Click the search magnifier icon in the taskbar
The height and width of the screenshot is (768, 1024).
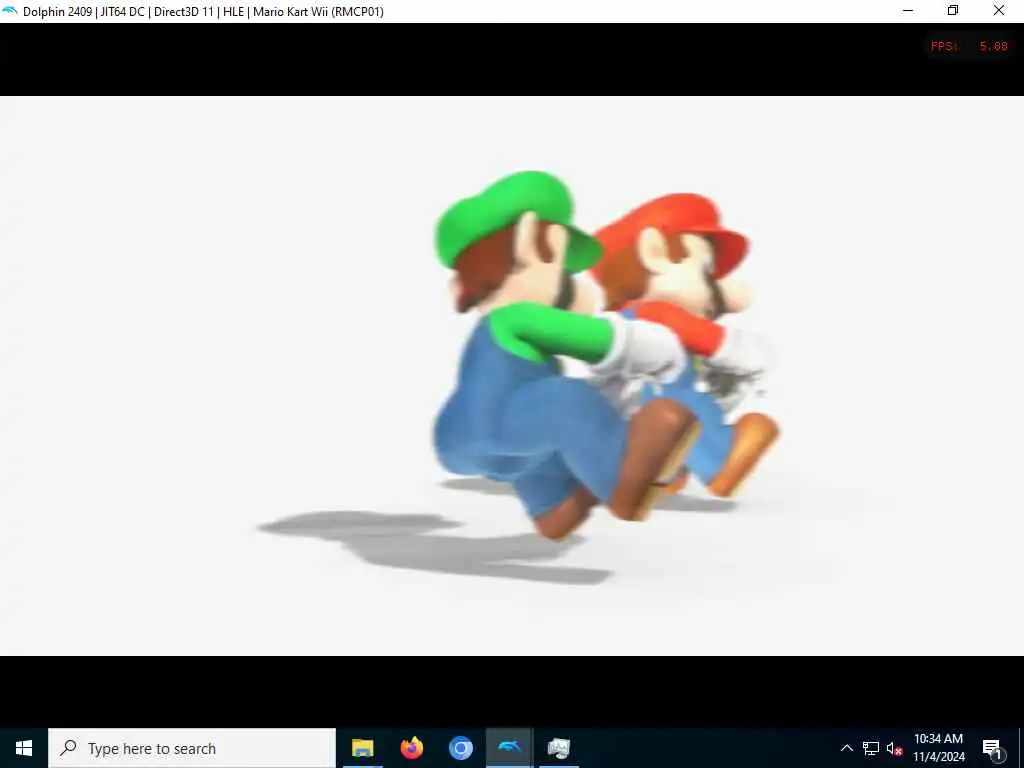(x=68, y=748)
